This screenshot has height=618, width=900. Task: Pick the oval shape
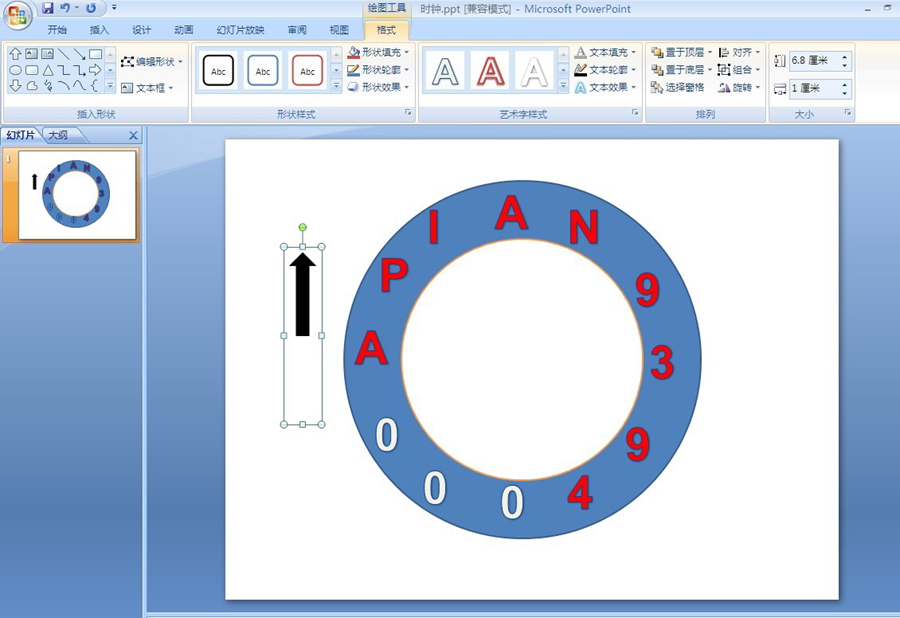15,70
